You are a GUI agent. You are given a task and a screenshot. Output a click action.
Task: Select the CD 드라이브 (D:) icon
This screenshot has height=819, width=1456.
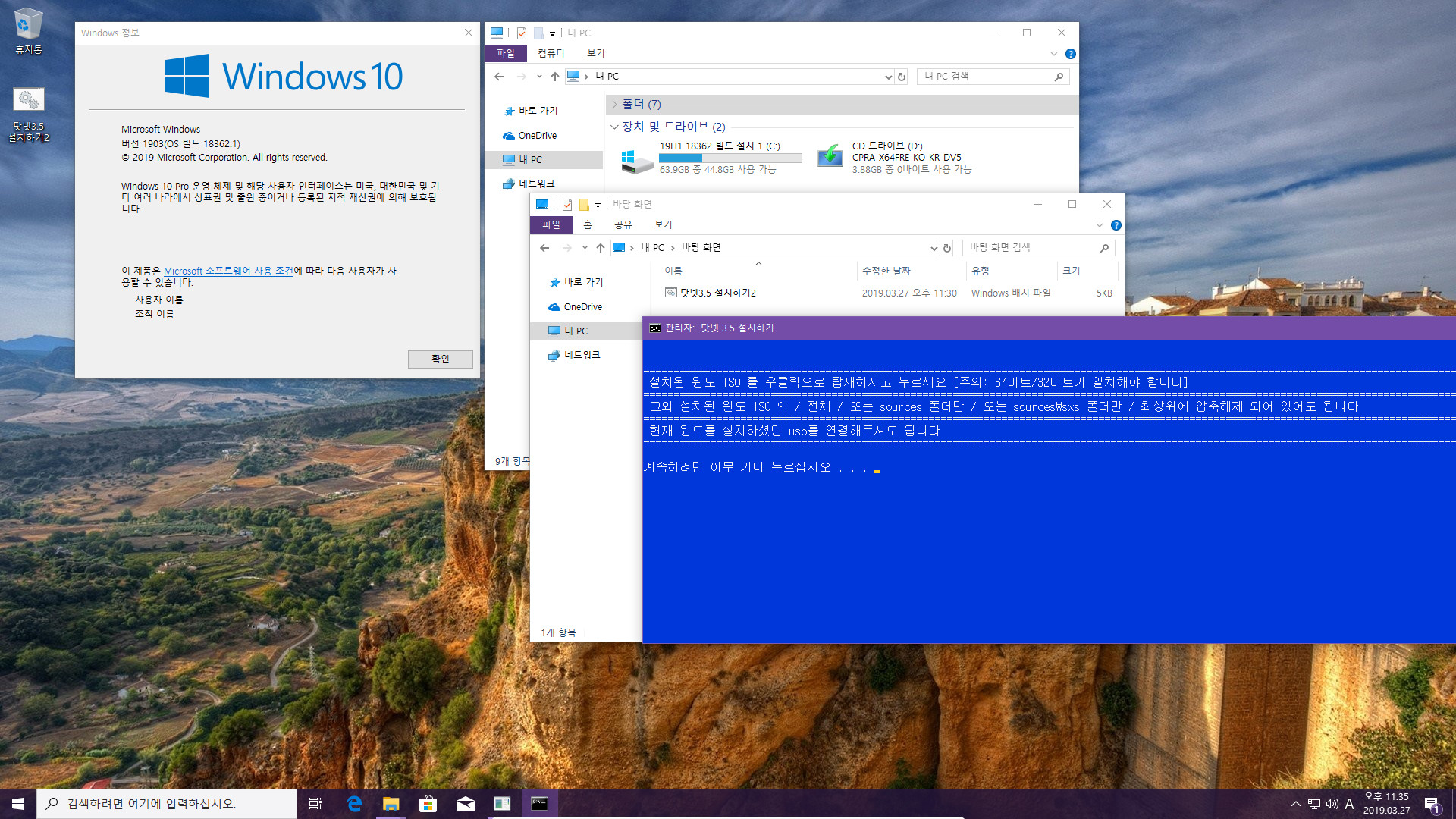[x=830, y=156]
